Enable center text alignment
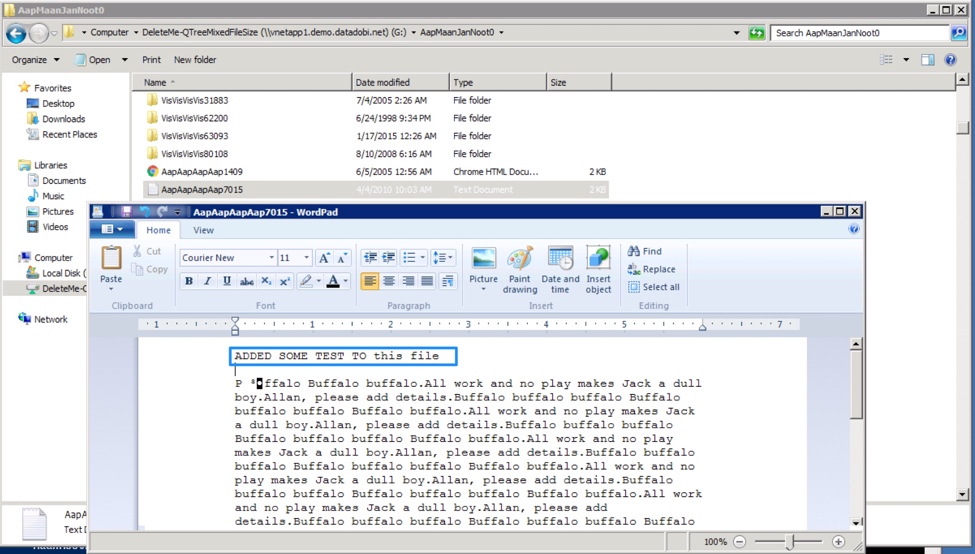Screen dimensions: 975x554 point(389,282)
